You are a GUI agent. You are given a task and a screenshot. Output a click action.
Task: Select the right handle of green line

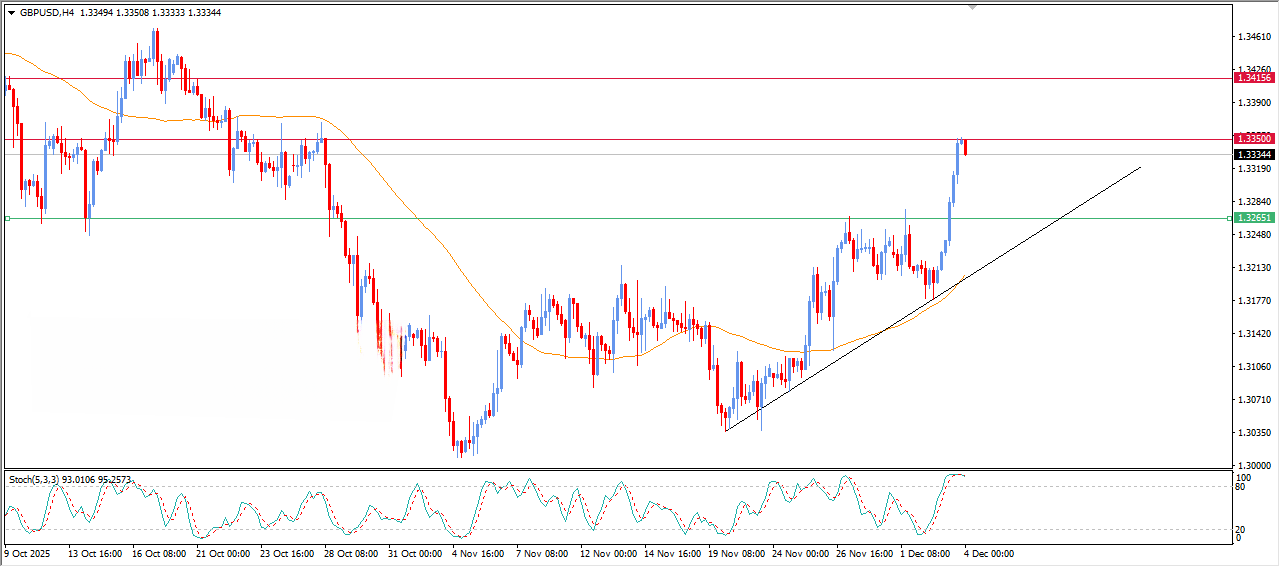(x=1228, y=218)
